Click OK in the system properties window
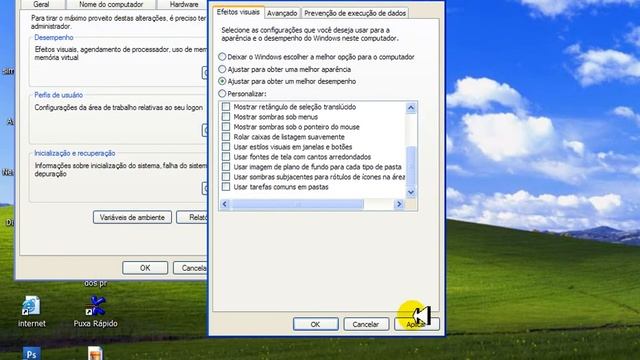 click(x=145, y=268)
